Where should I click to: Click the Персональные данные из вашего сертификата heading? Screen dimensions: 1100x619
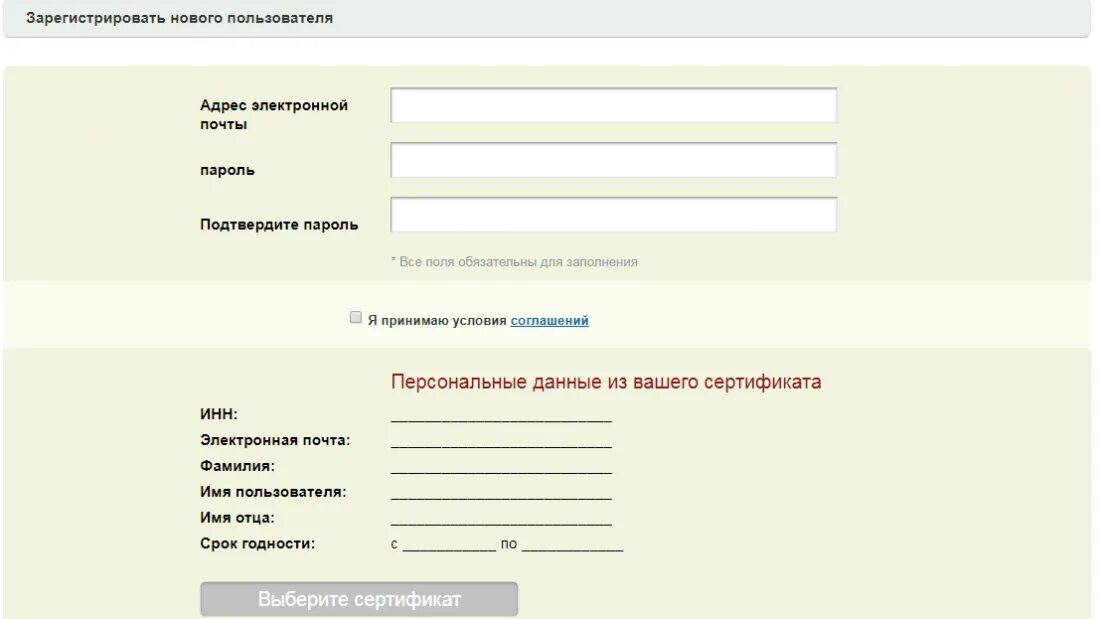[606, 382]
